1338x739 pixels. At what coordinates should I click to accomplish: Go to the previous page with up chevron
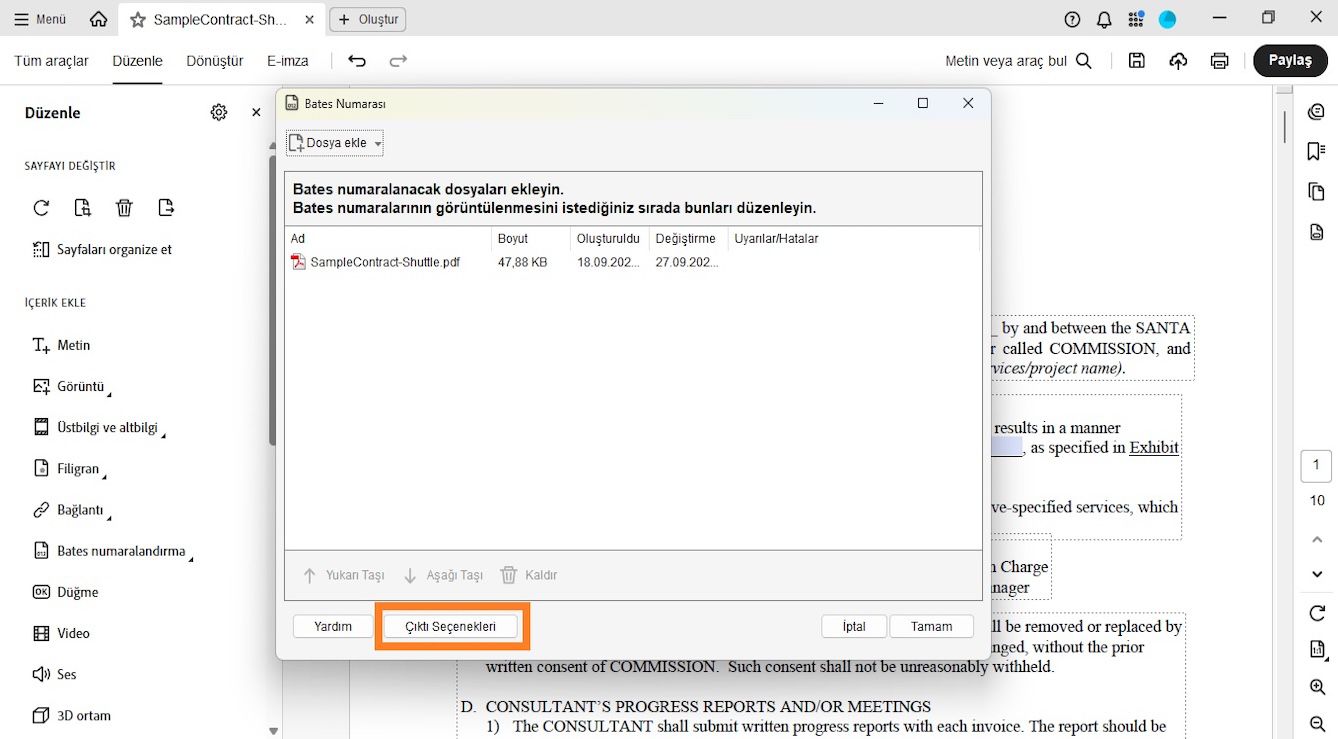point(1317,540)
